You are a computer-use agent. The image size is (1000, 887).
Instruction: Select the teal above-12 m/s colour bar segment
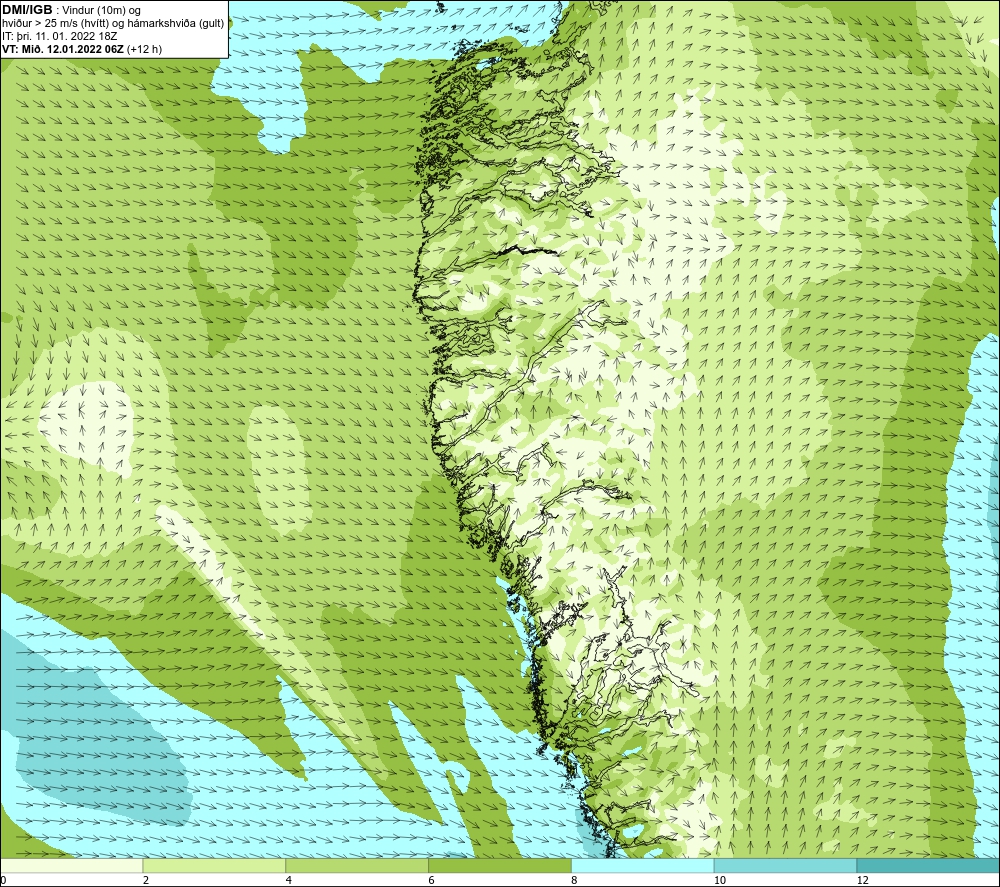928,865
